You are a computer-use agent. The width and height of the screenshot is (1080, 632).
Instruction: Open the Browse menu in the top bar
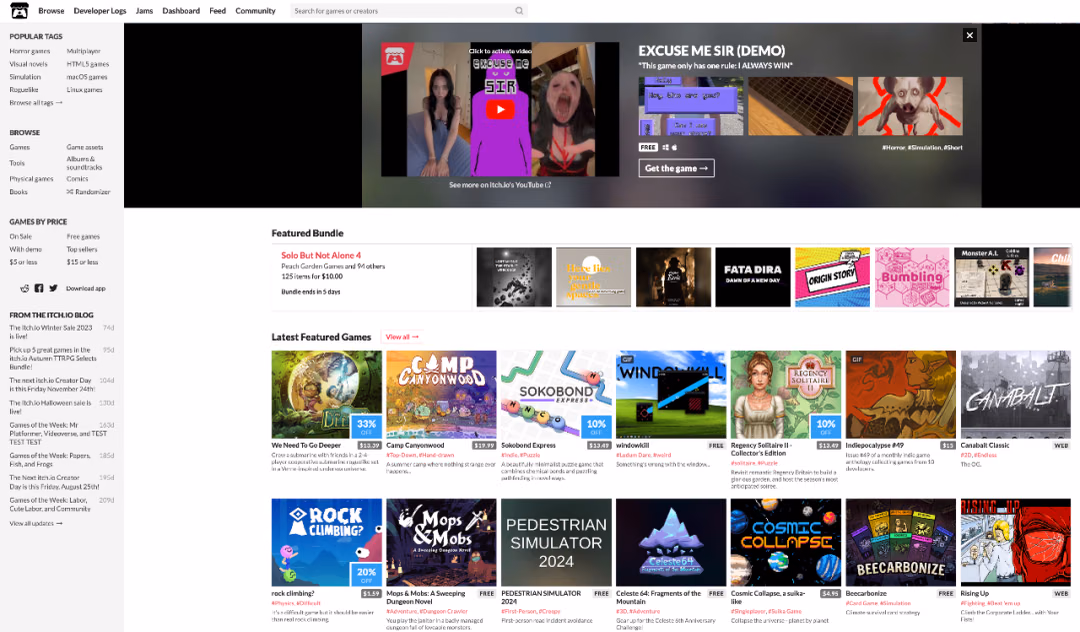point(51,11)
